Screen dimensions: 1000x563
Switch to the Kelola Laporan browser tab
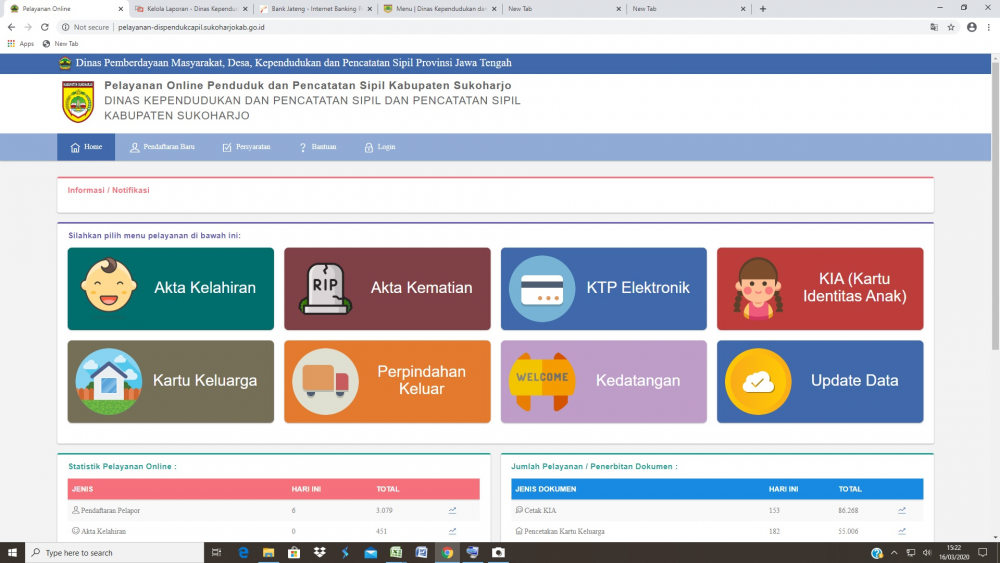point(190,9)
